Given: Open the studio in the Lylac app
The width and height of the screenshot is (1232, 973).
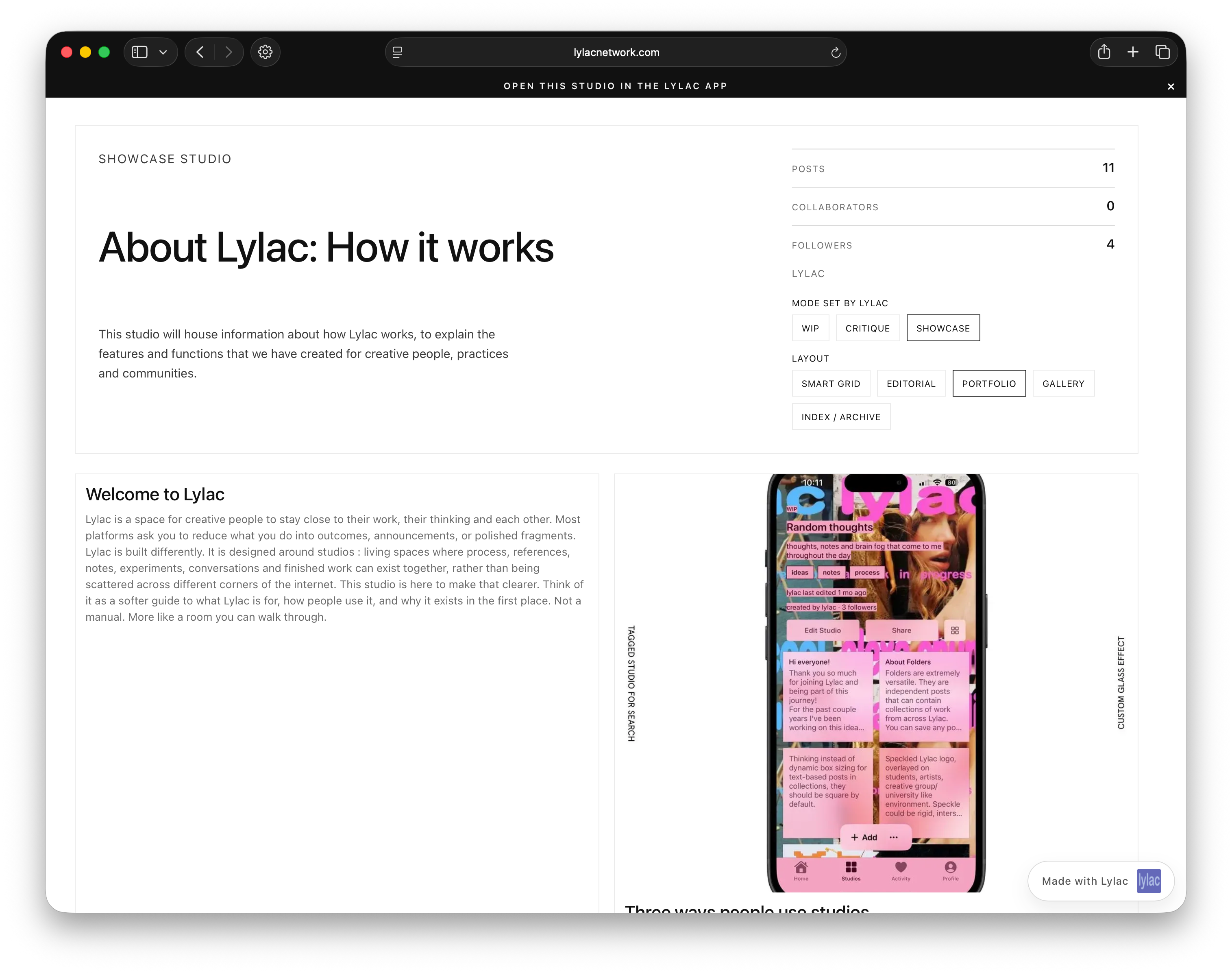Looking at the screenshot, I should point(615,86).
